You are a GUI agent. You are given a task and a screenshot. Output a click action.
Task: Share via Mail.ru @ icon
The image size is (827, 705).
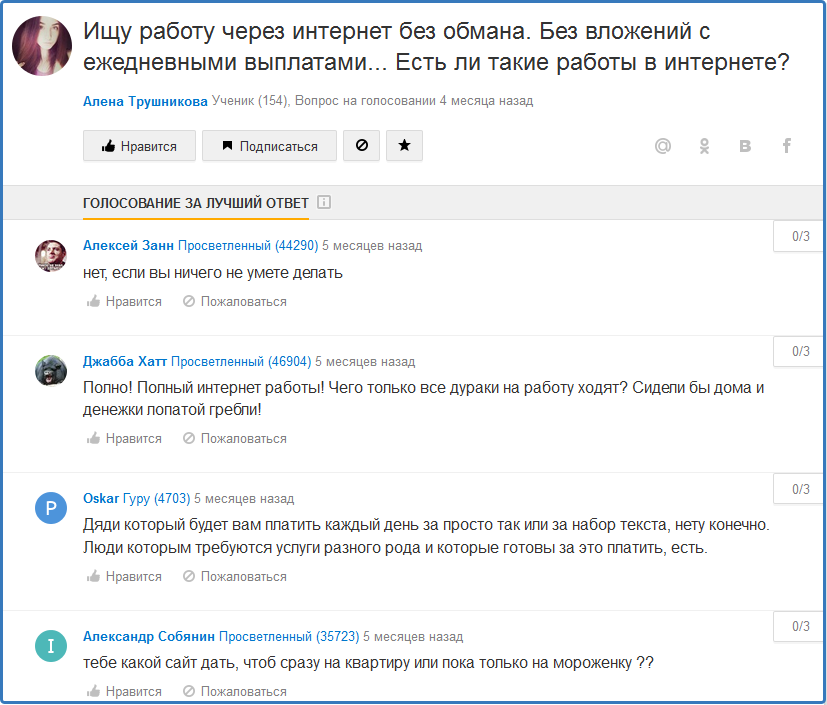(662, 146)
